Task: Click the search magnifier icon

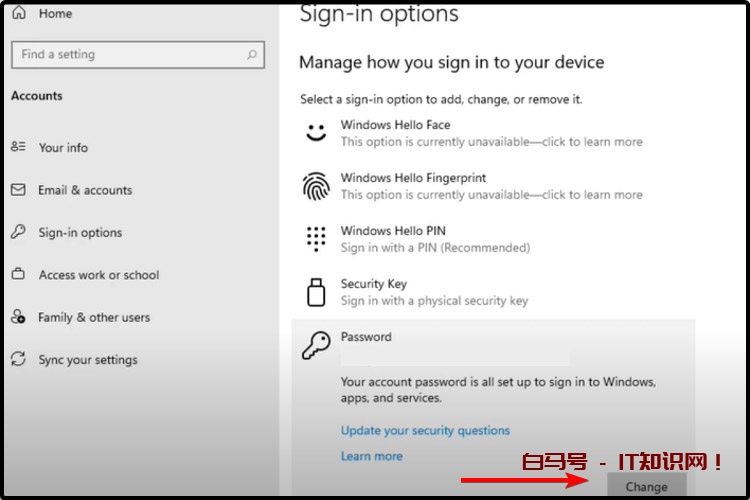Action: tap(252, 55)
